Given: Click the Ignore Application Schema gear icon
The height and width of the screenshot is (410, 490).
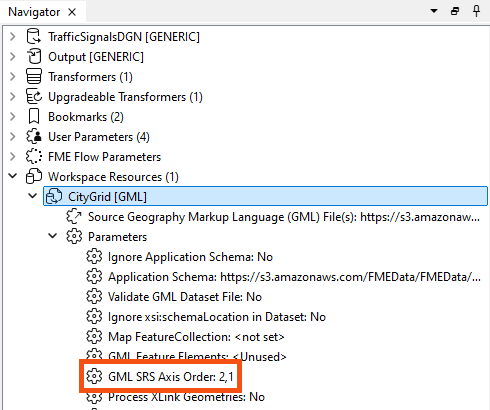Looking at the screenshot, I should click(x=94, y=257).
